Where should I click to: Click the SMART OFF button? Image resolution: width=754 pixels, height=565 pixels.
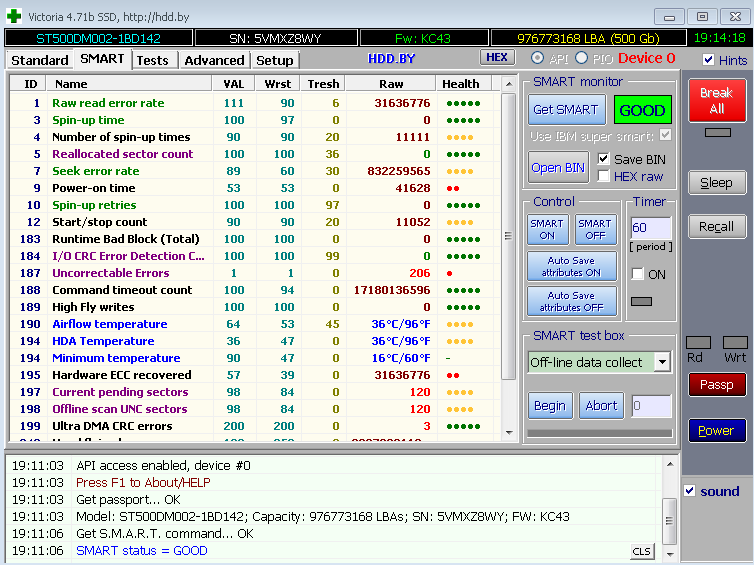(x=595, y=229)
